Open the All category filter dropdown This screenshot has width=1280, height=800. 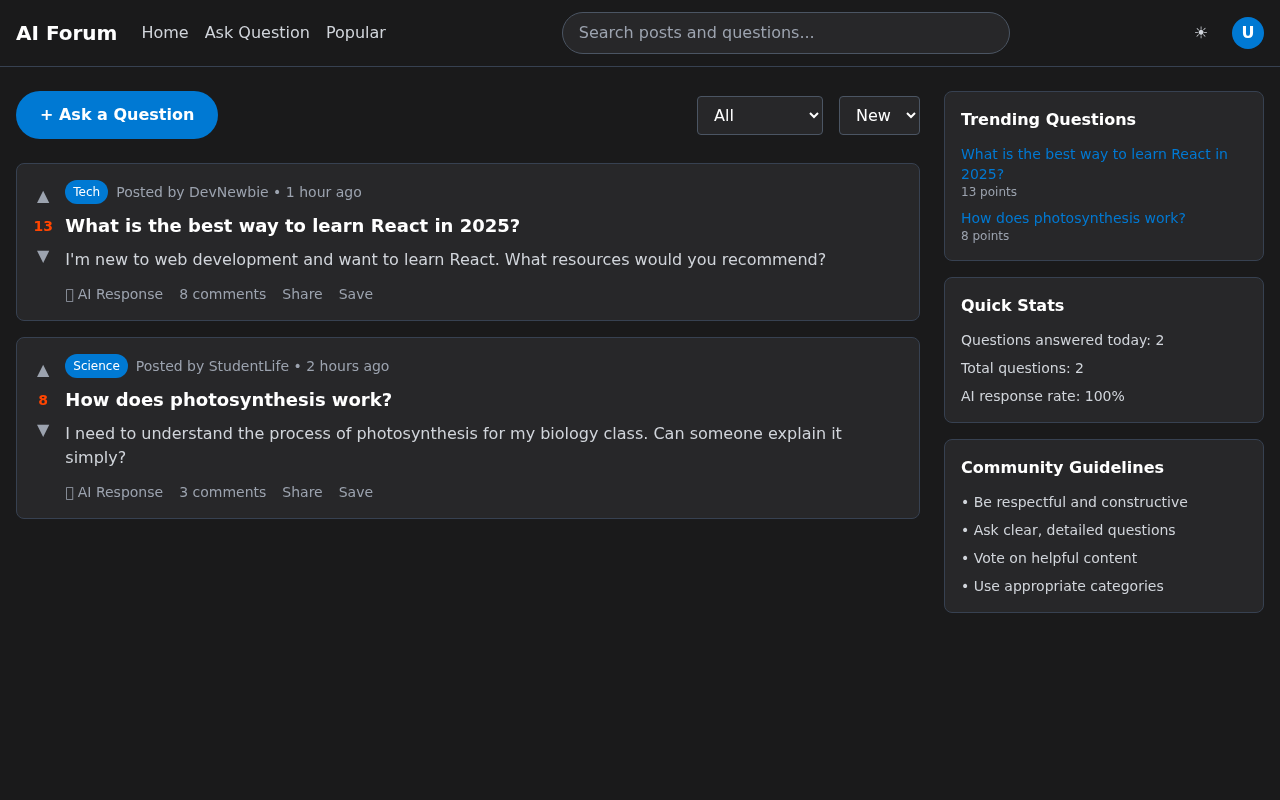(759, 115)
